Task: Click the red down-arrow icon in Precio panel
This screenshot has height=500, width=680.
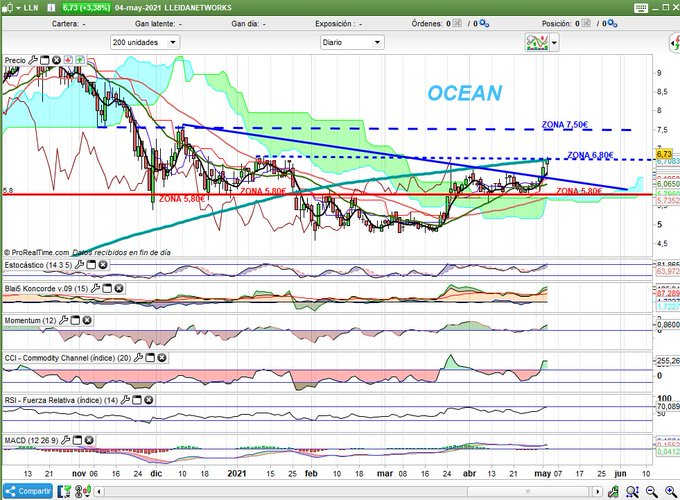Action: click(68, 60)
